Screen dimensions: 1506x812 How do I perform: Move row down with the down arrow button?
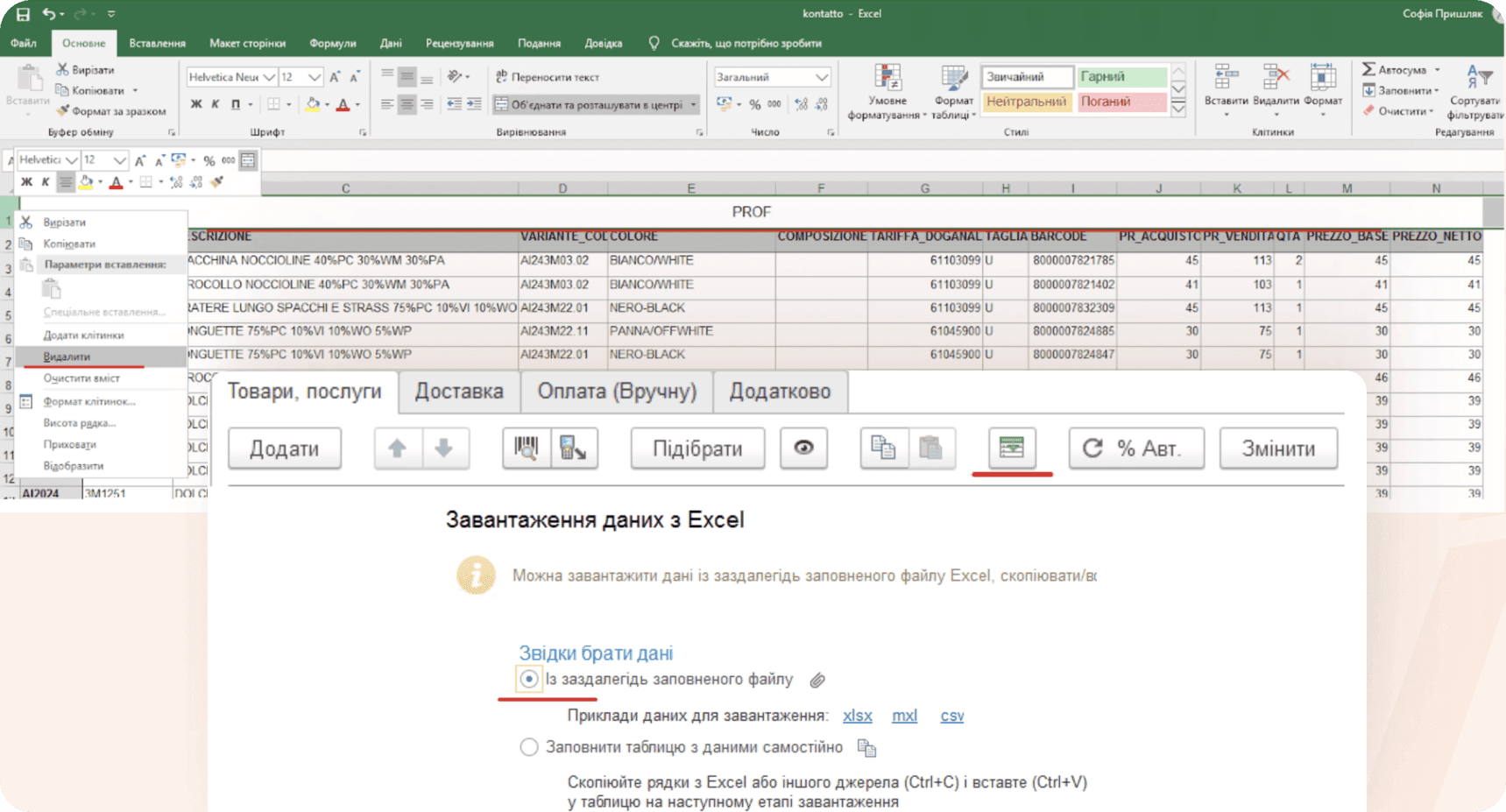[x=444, y=448]
